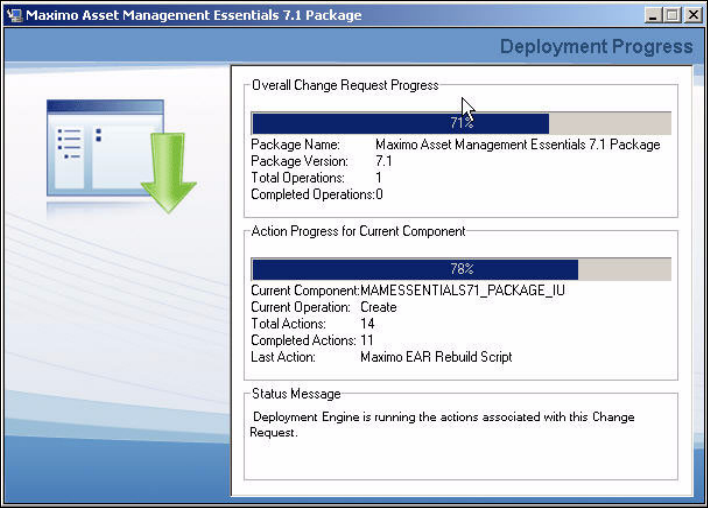Image resolution: width=708 pixels, height=508 pixels.
Task: Click the MAMESSENTIALS71_PACKAGE_IU component name
Action: [463, 290]
